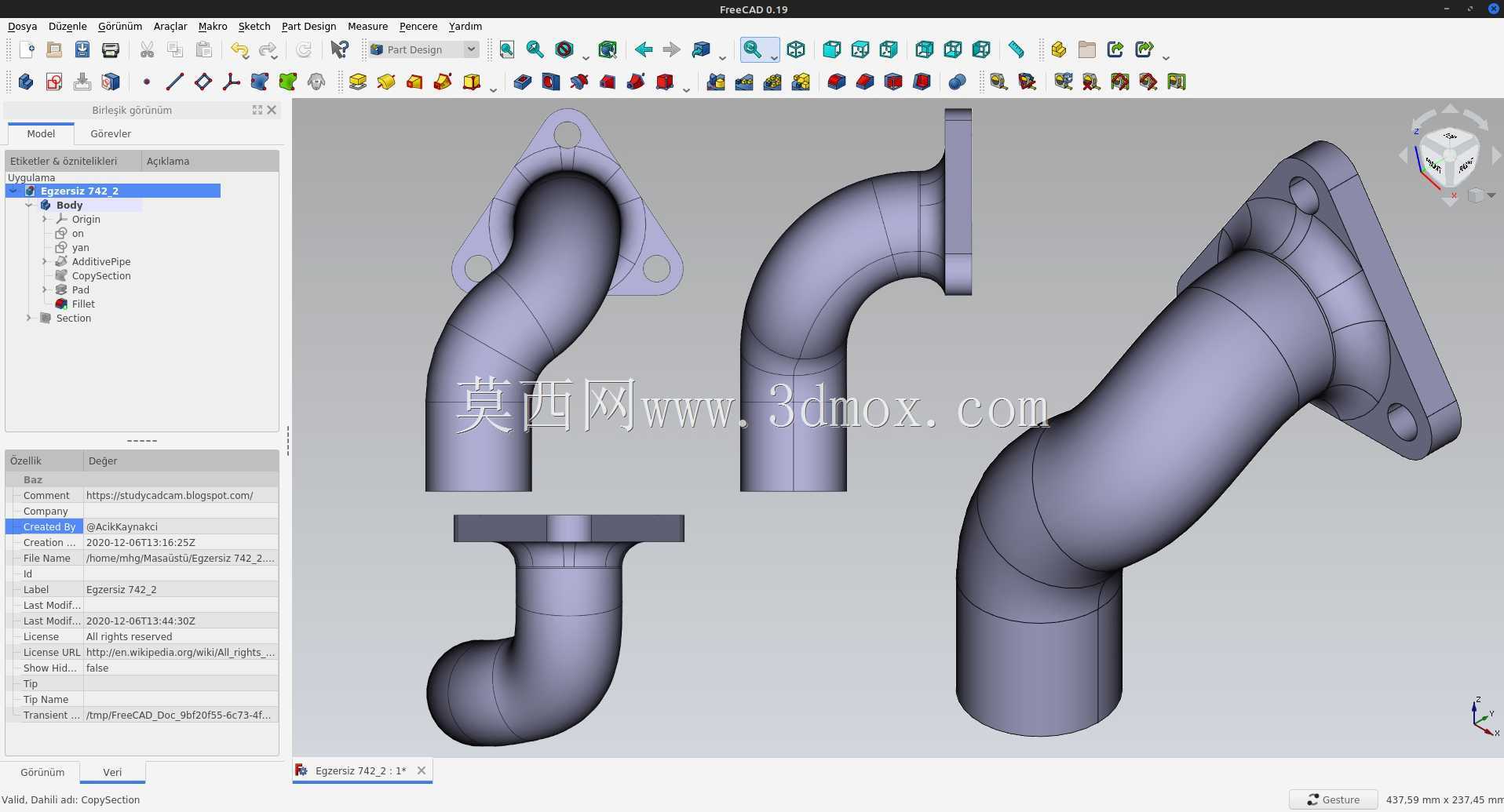Screen dimensions: 1504x812
Task: Click the navigation cube in the 3D view
Action: pos(1449,155)
